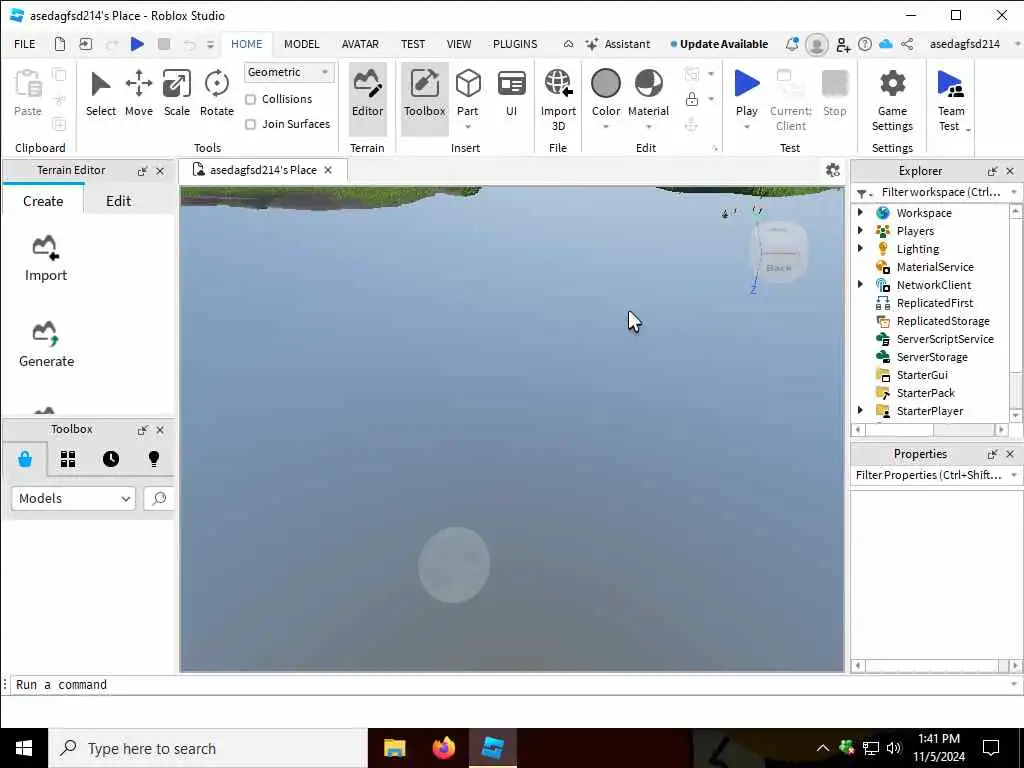1024x768 pixels.
Task: Click Import 3D globe icon
Action: [x=558, y=84]
